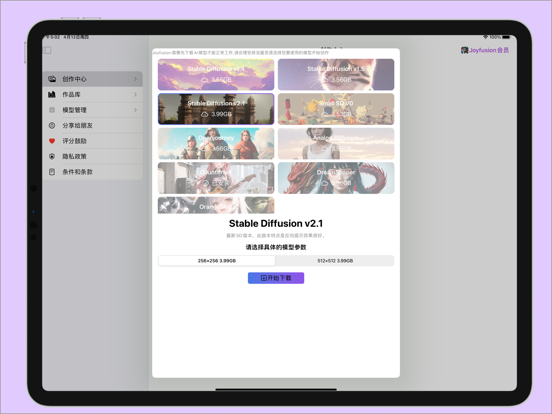
Task: Choose the Stable Diffusion v1.4 model card
Action: [x=216, y=75]
